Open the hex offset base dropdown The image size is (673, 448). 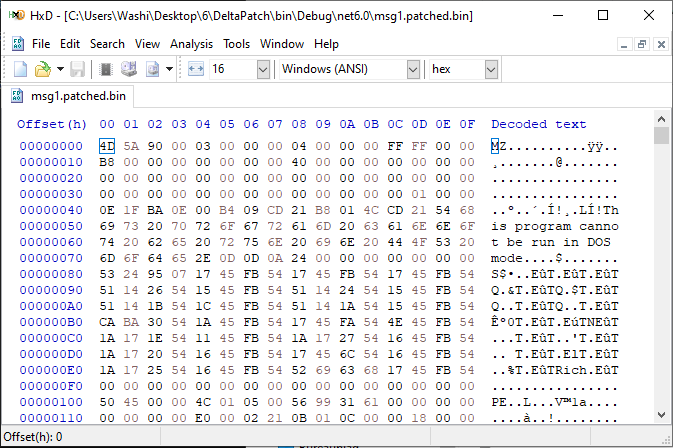[x=491, y=69]
